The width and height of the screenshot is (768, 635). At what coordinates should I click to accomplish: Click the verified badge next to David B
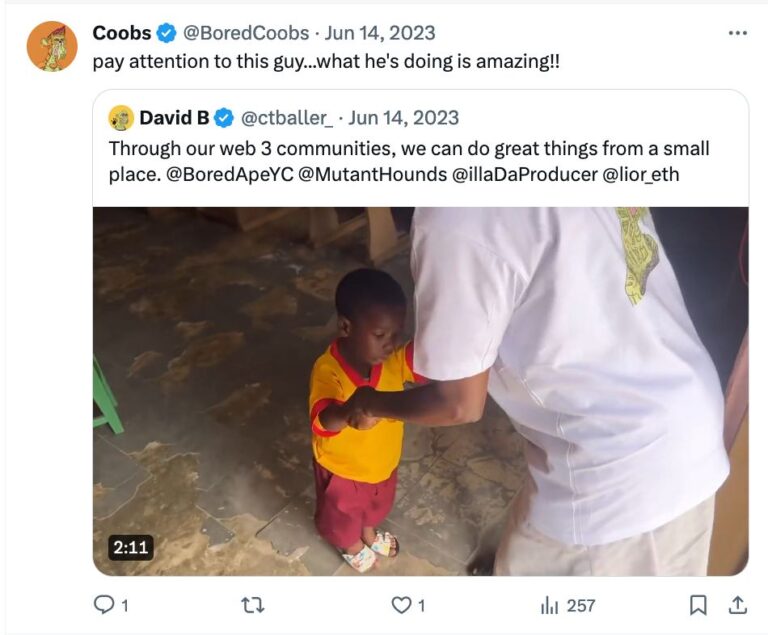[x=224, y=118]
